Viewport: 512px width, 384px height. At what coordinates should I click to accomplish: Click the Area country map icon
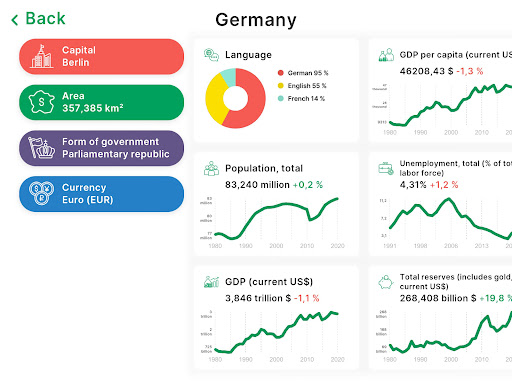(42, 102)
